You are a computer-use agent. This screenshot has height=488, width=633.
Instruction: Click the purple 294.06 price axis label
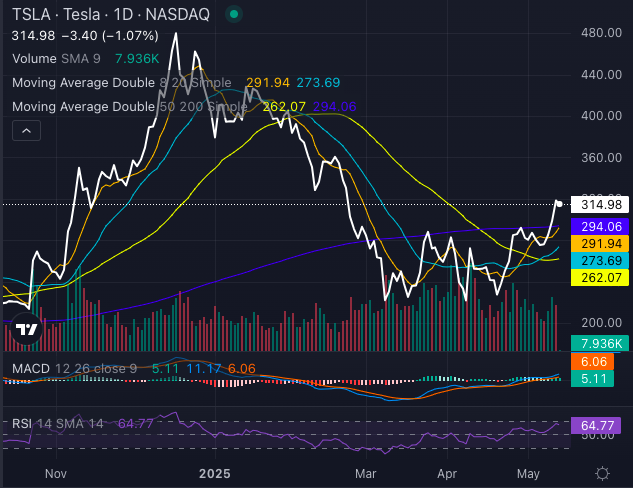pyautogui.click(x=600, y=226)
